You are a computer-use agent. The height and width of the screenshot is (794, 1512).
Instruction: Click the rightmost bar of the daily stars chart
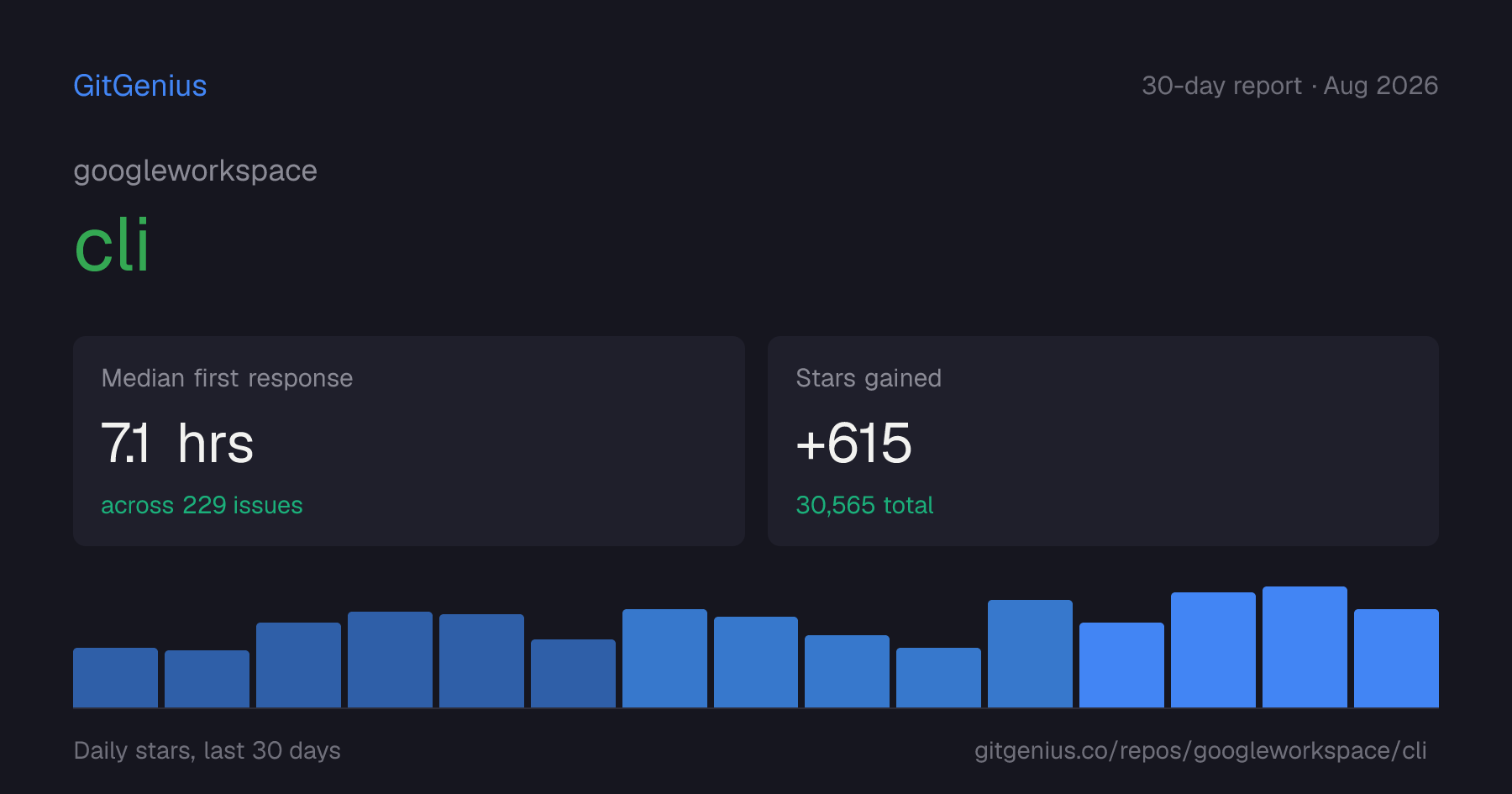coord(1396,658)
